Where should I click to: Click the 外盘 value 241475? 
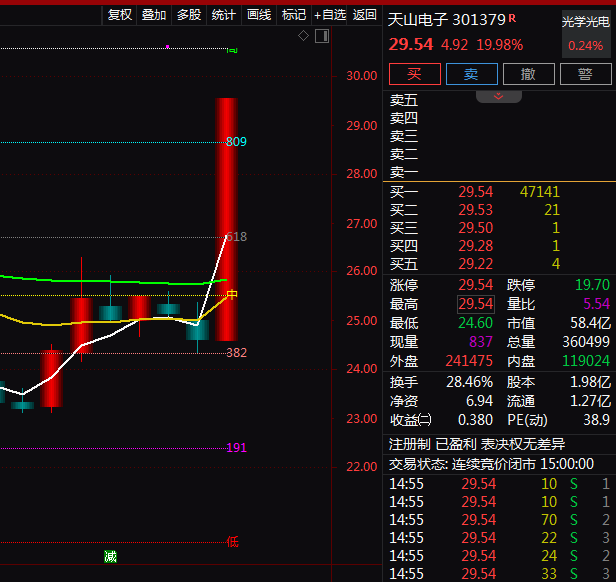(469, 361)
